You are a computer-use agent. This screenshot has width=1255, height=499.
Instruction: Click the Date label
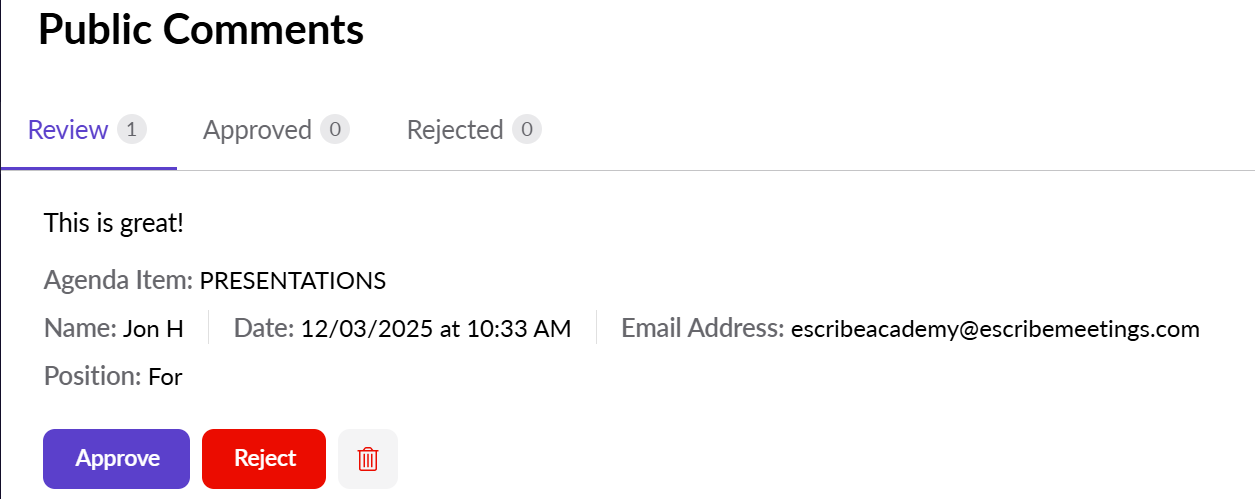tap(264, 328)
